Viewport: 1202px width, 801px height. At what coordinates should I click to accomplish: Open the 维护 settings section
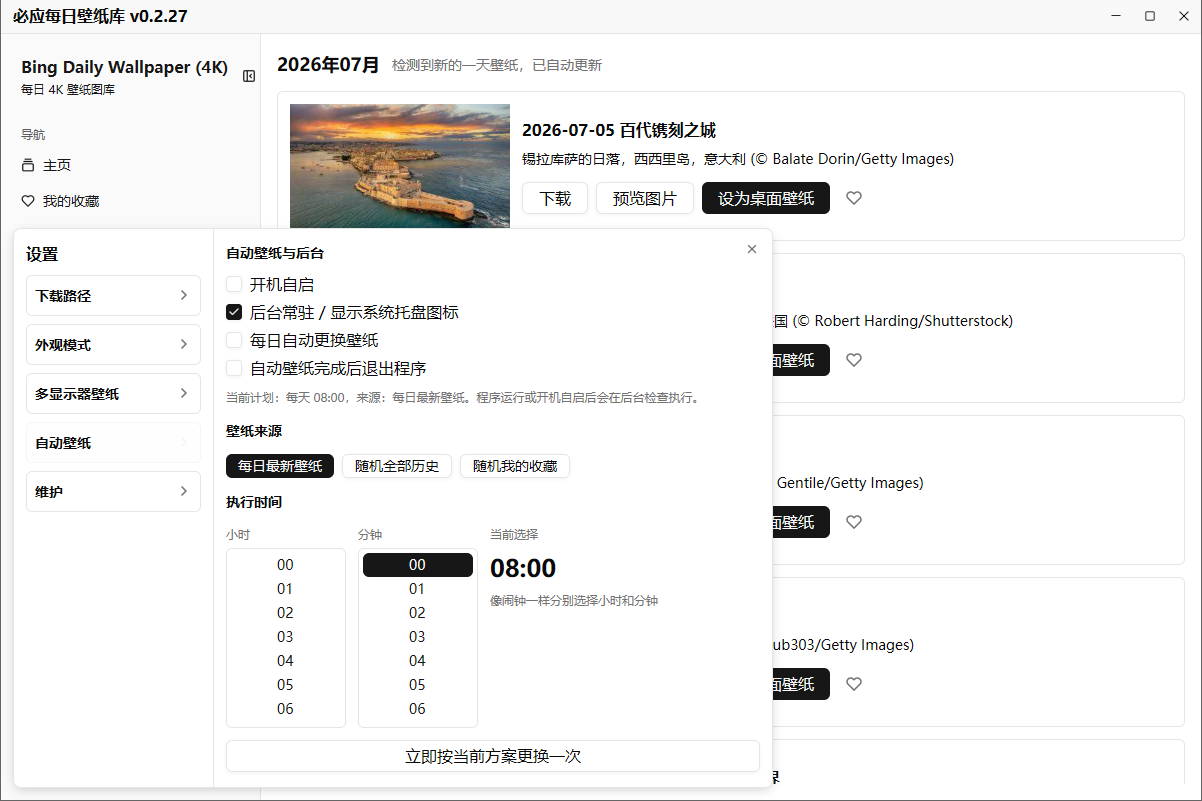tap(113, 492)
